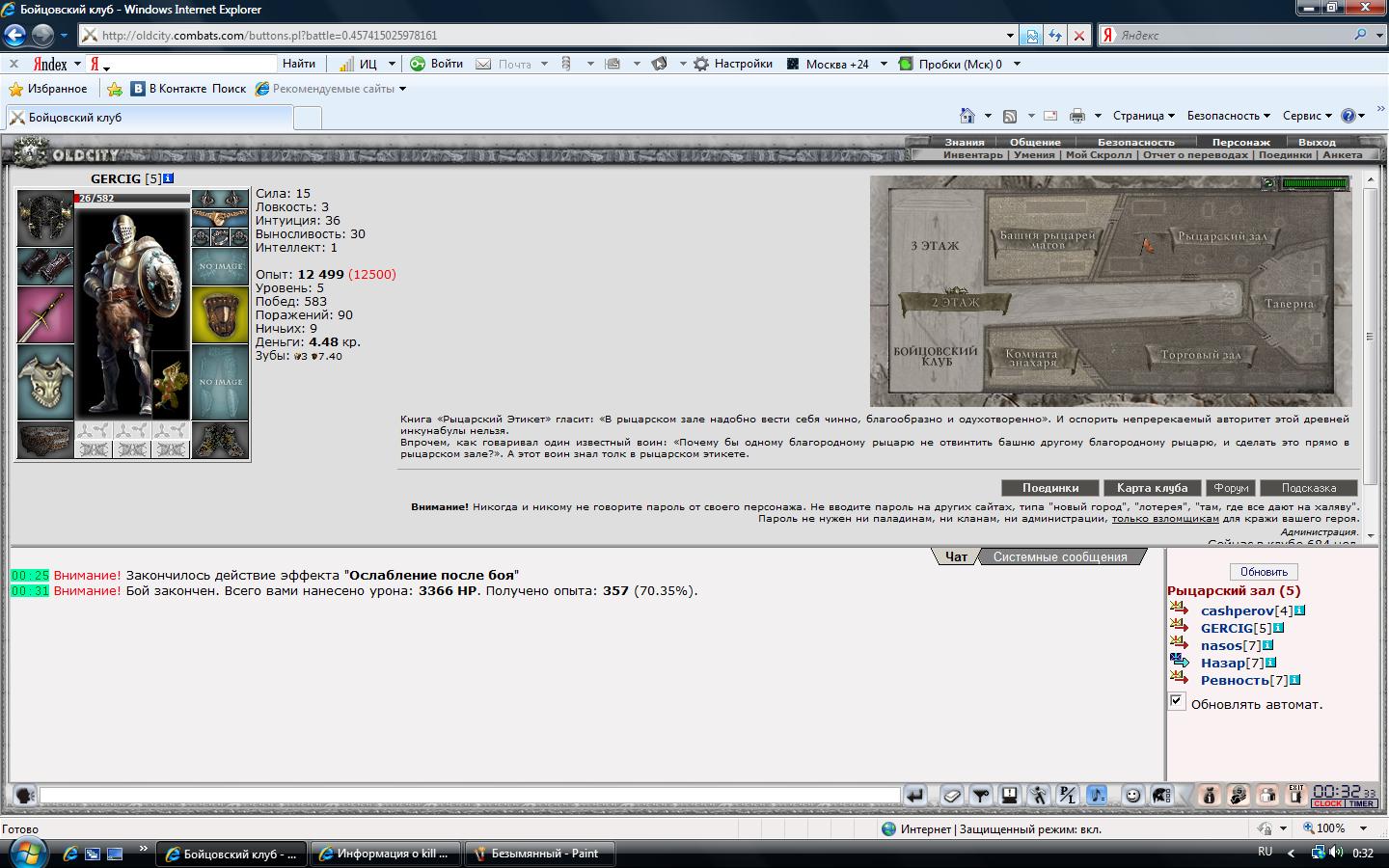
Task: Click the chest armor slot
Action: (45, 382)
